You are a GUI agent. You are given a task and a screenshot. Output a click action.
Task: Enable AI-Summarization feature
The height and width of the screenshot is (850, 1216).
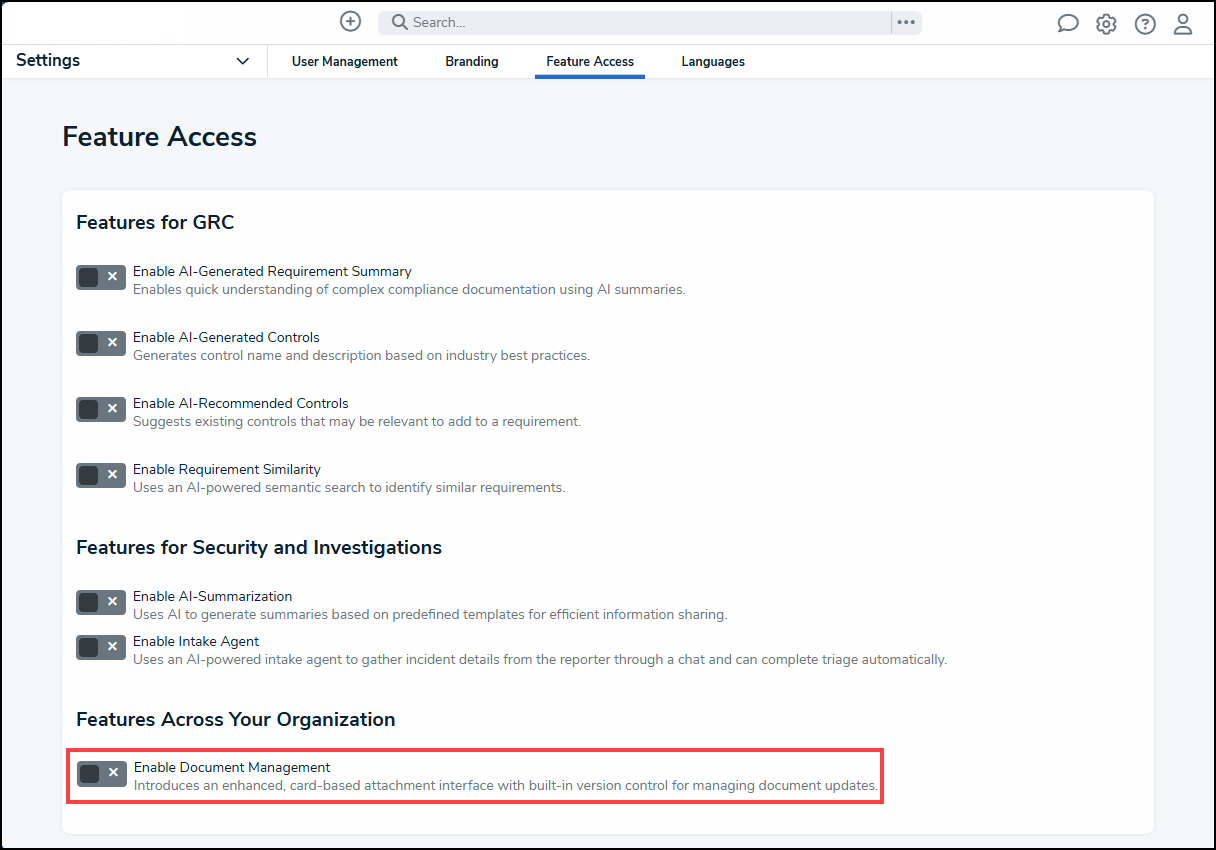point(100,602)
